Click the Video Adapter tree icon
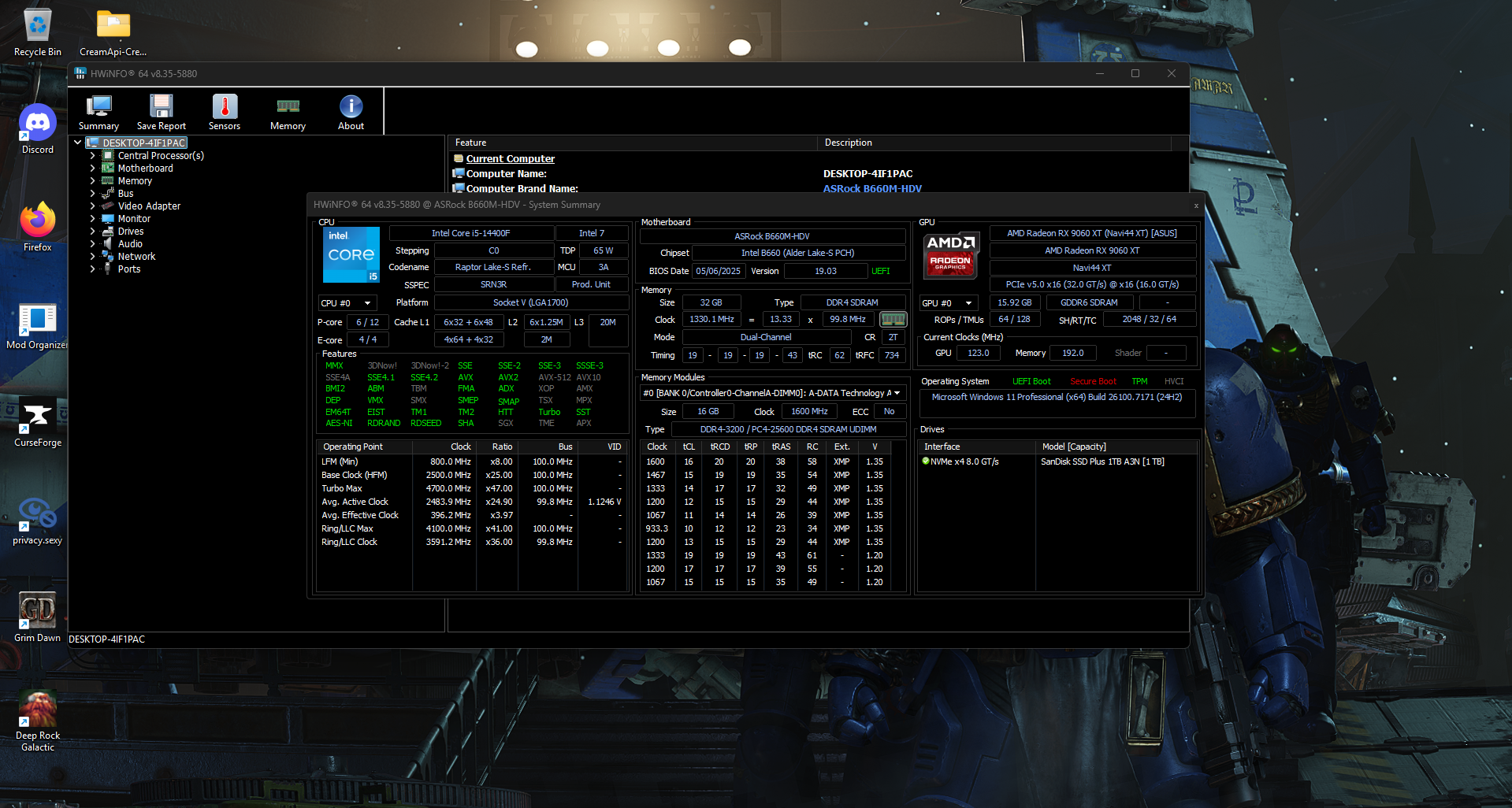 (108, 206)
